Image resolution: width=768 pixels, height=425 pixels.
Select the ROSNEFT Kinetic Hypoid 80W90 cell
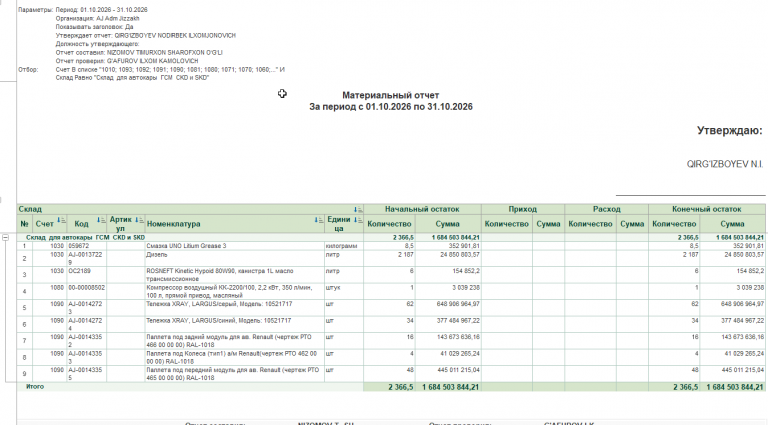[235, 275]
